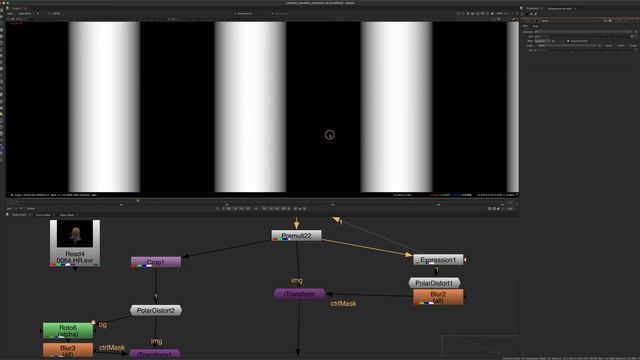Click the red indicator on the Roto6 node

(x=93, y=323)
